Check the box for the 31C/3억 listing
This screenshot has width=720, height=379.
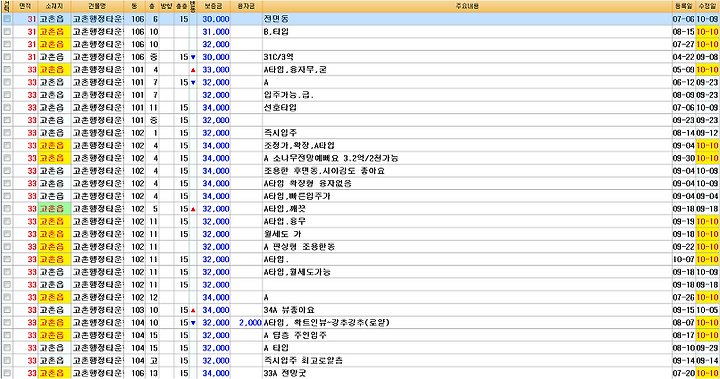[7, 57]
